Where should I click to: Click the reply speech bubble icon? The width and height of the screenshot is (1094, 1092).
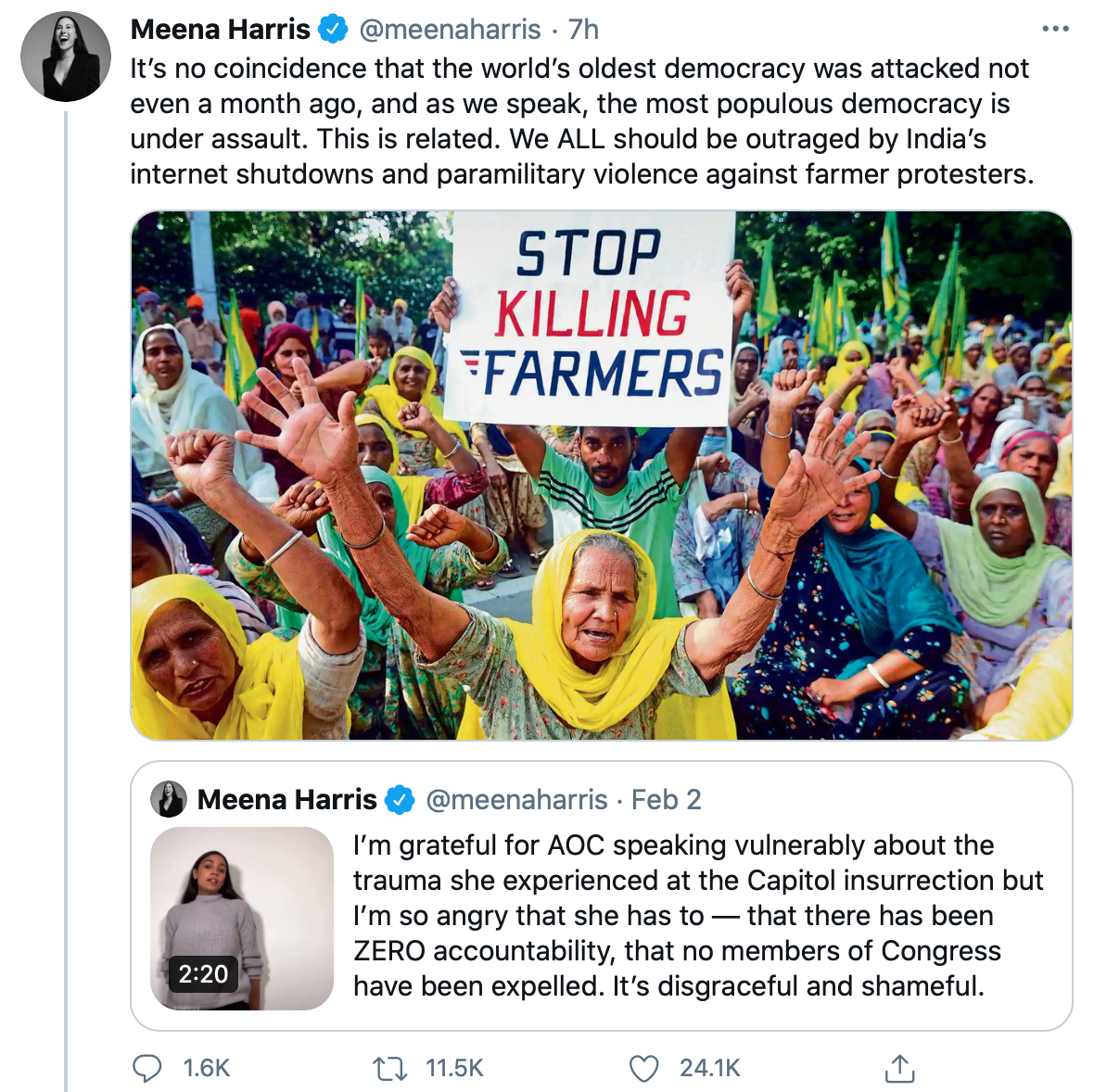pyautogui.click(x=147, y=1068)
